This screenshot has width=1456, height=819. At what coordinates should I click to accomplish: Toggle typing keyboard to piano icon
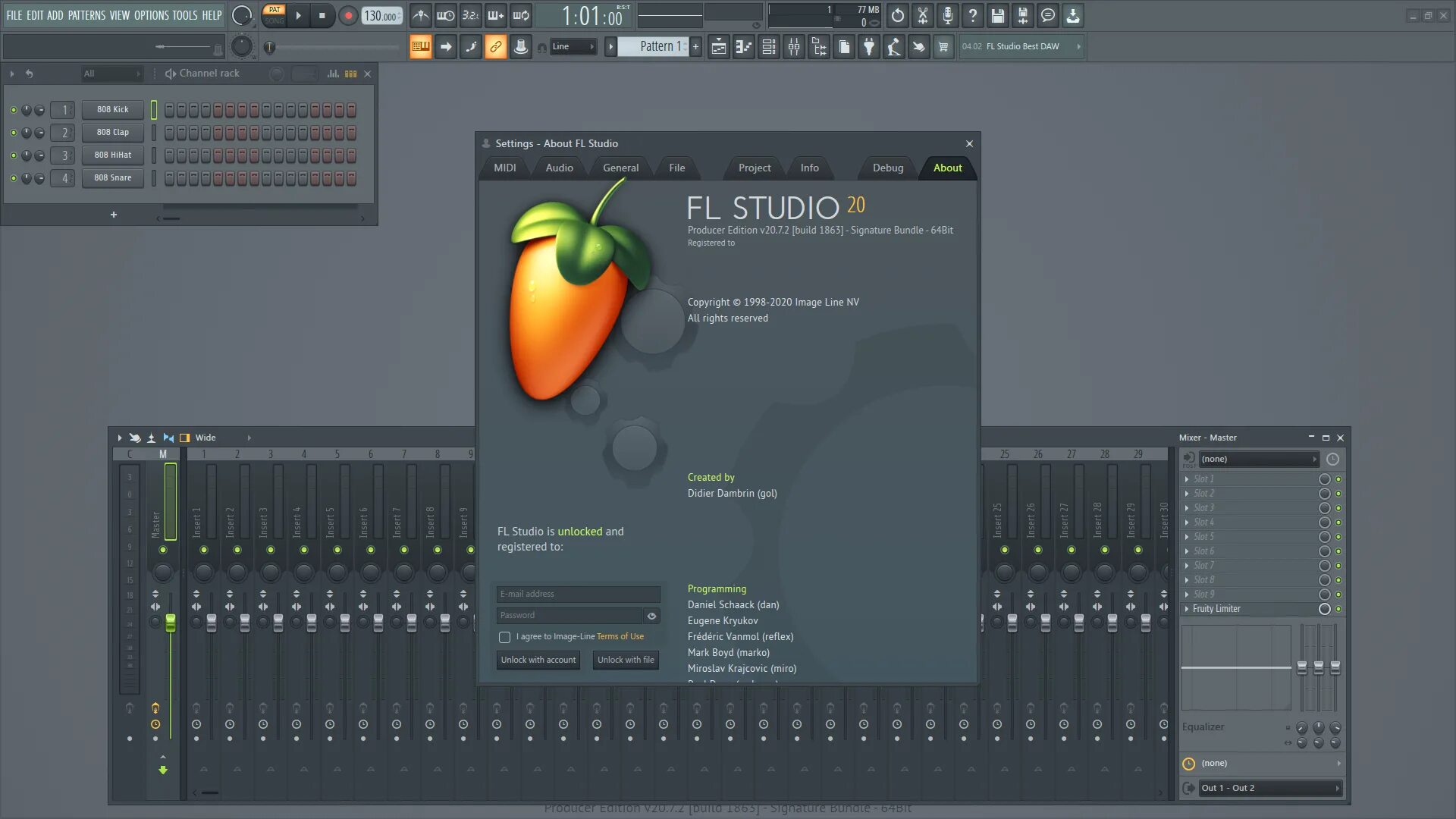(421, 47)
